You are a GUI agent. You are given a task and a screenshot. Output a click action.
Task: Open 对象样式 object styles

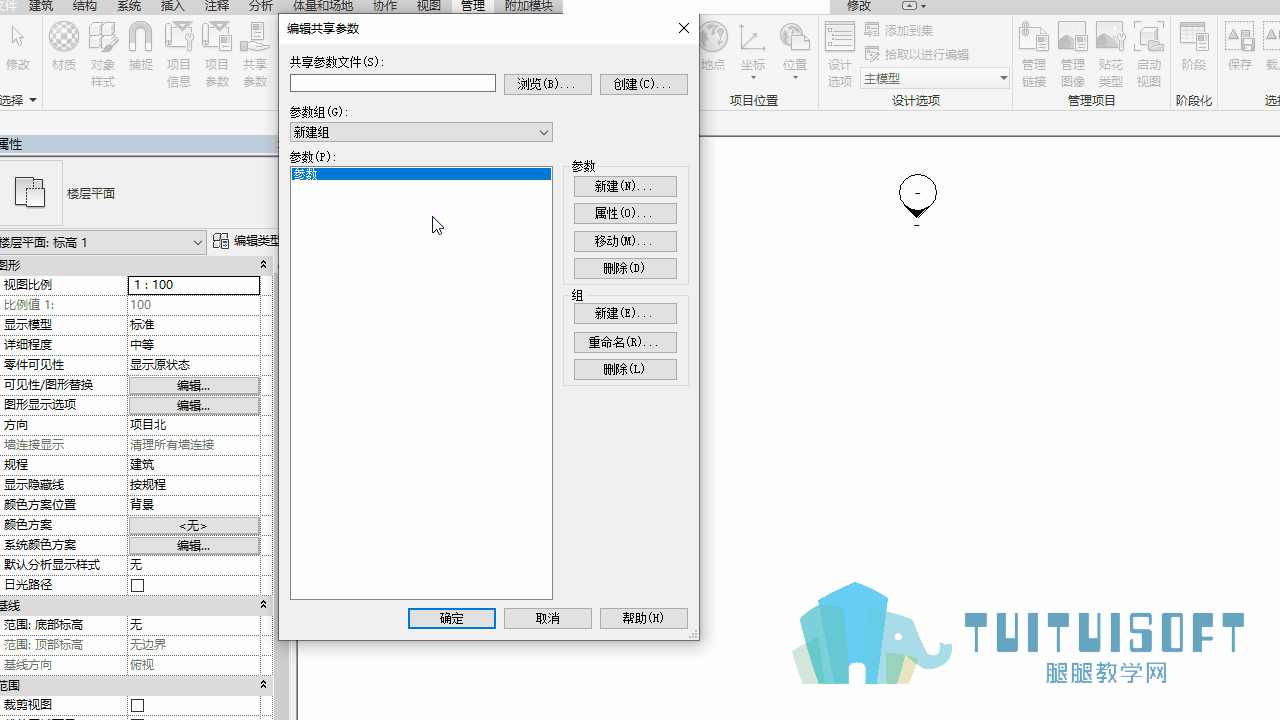click(103, 54)
